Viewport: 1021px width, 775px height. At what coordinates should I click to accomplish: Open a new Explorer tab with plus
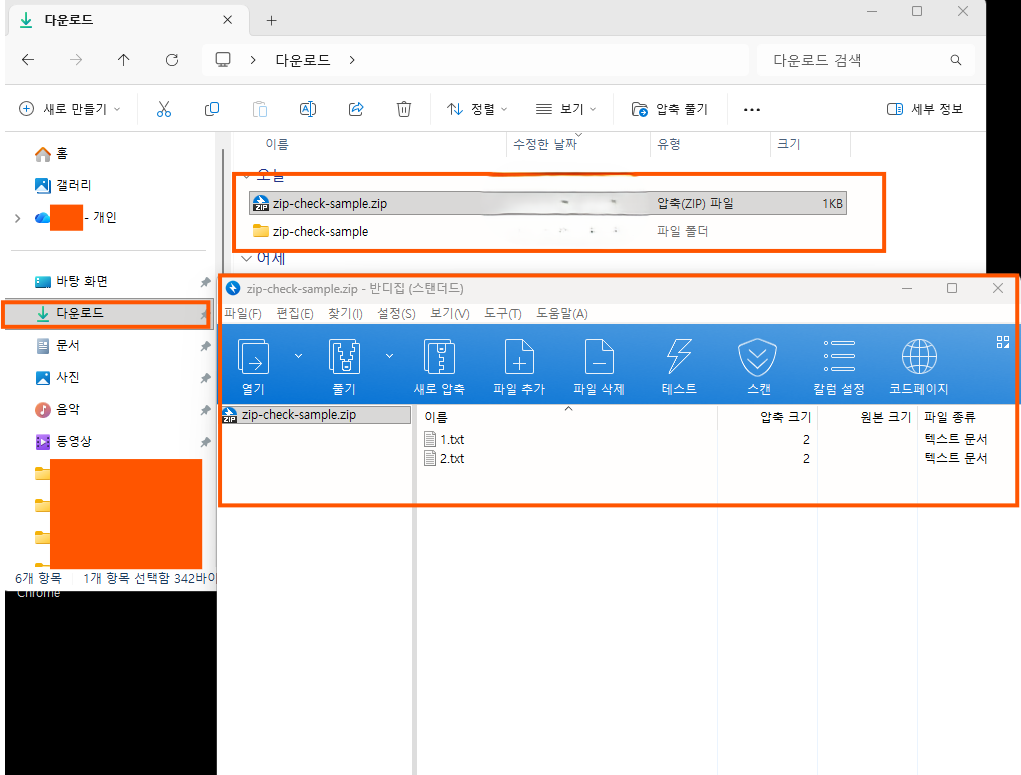click(272, 21)
